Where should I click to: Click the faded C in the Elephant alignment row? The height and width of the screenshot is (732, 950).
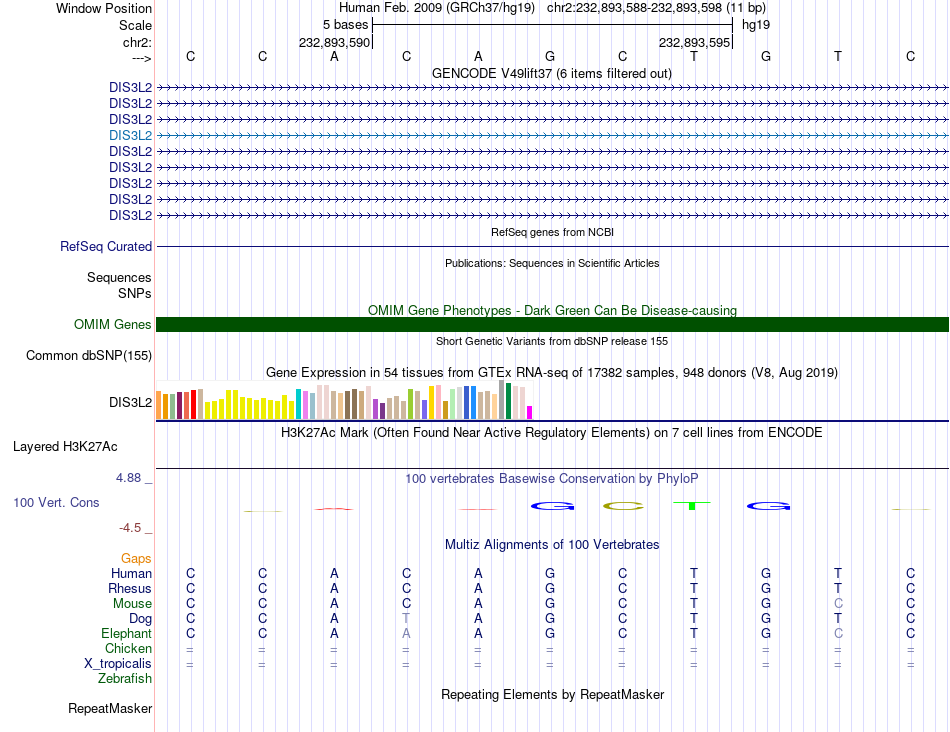(x=838, y=633)
